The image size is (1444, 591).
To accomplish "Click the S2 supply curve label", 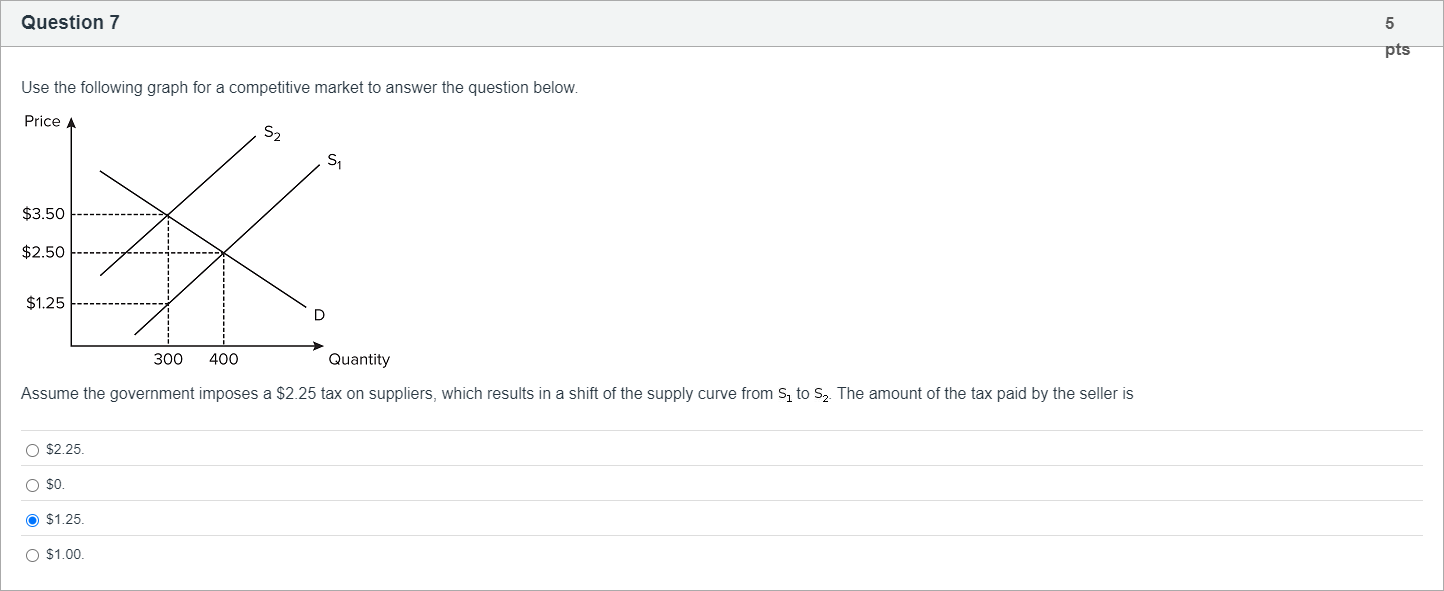I will [x=272, y=132].
